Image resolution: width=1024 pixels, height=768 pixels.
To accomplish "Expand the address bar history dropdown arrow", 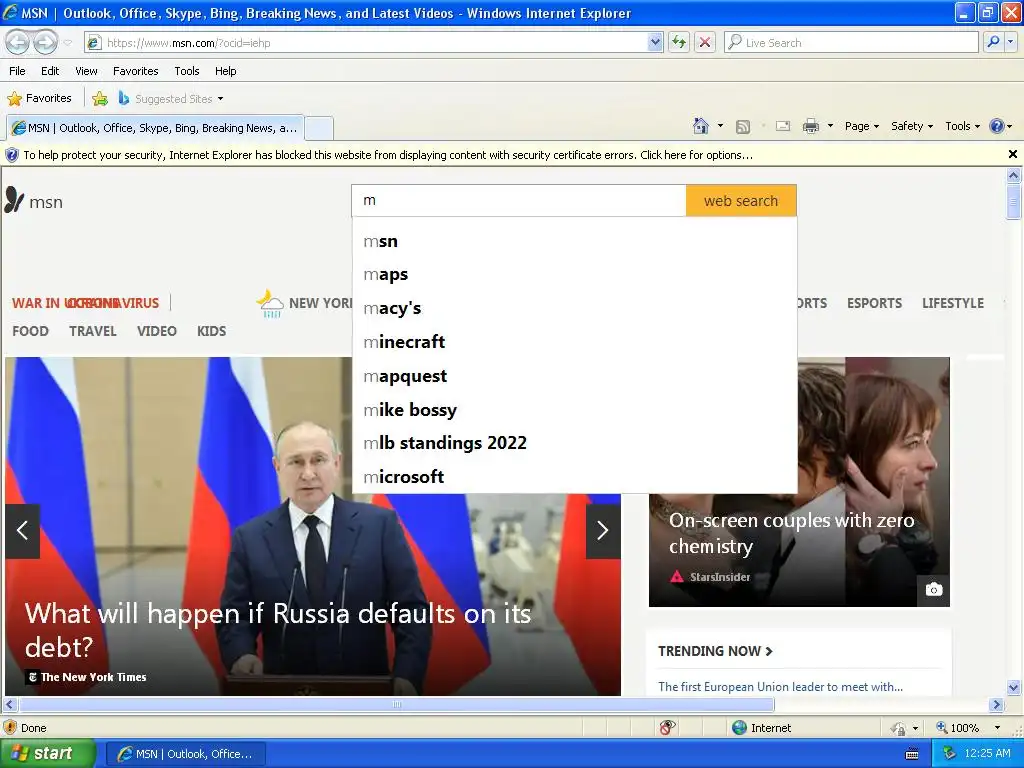I will point(655,43).
